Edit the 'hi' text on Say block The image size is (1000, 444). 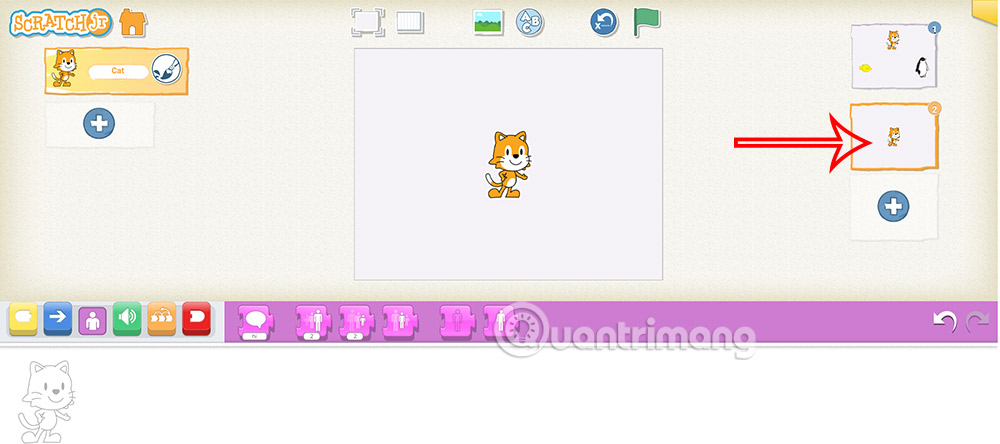(254, 336)
